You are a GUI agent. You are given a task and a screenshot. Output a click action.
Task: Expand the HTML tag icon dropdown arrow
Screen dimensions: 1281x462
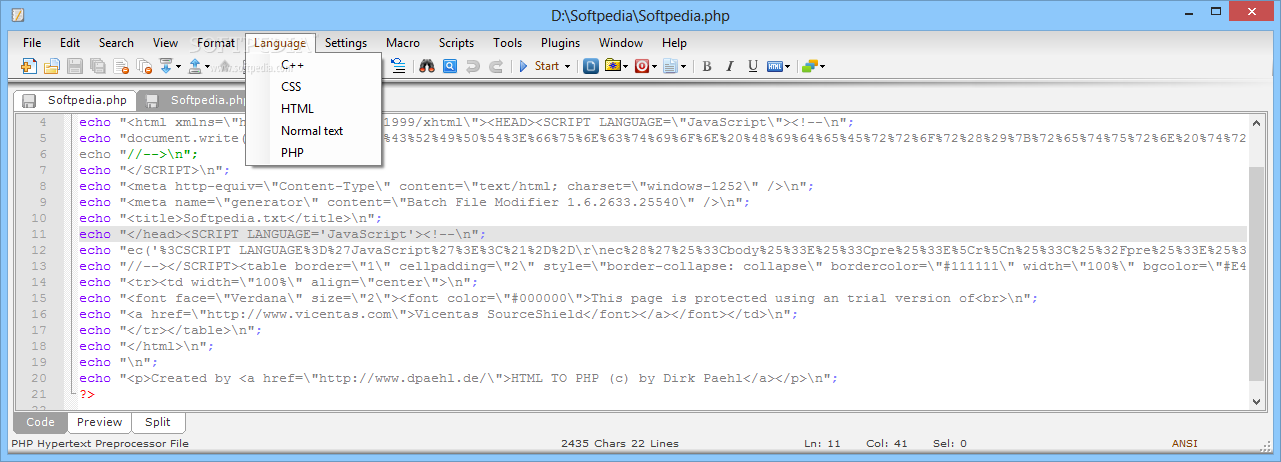click(788, 67)
